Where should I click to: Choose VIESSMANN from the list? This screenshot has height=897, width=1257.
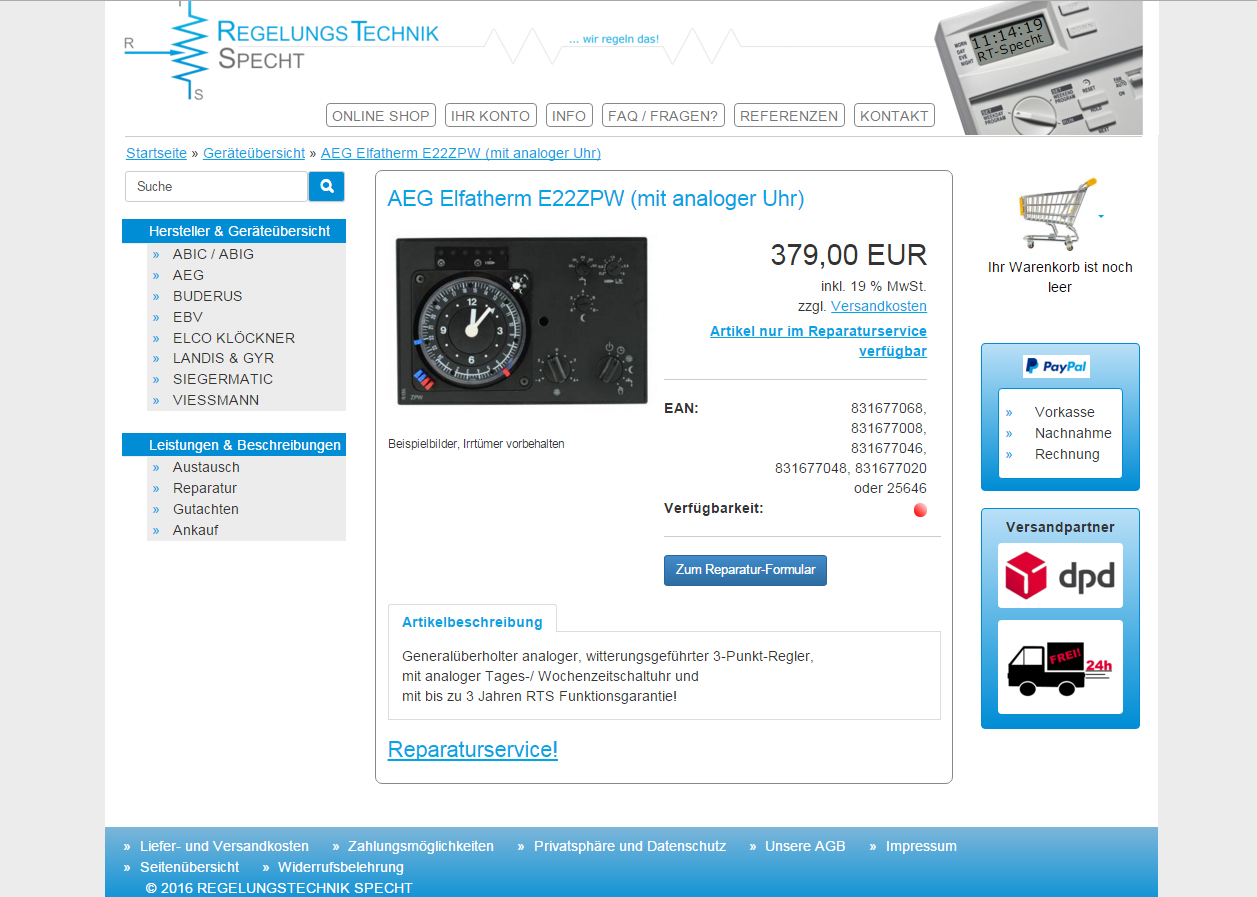(216, 400)
